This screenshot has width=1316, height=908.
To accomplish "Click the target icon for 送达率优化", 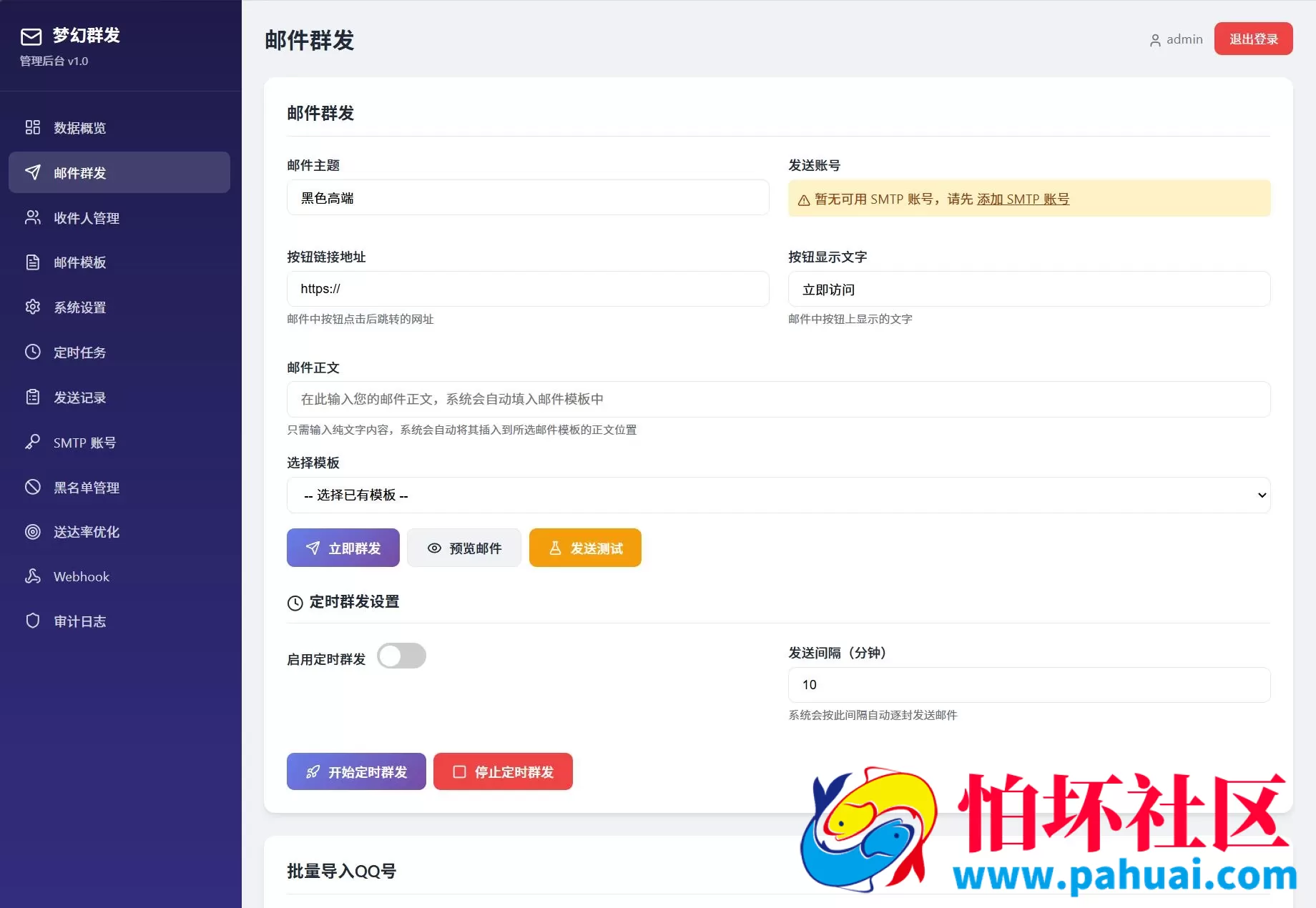I will (x=33, y=531).
